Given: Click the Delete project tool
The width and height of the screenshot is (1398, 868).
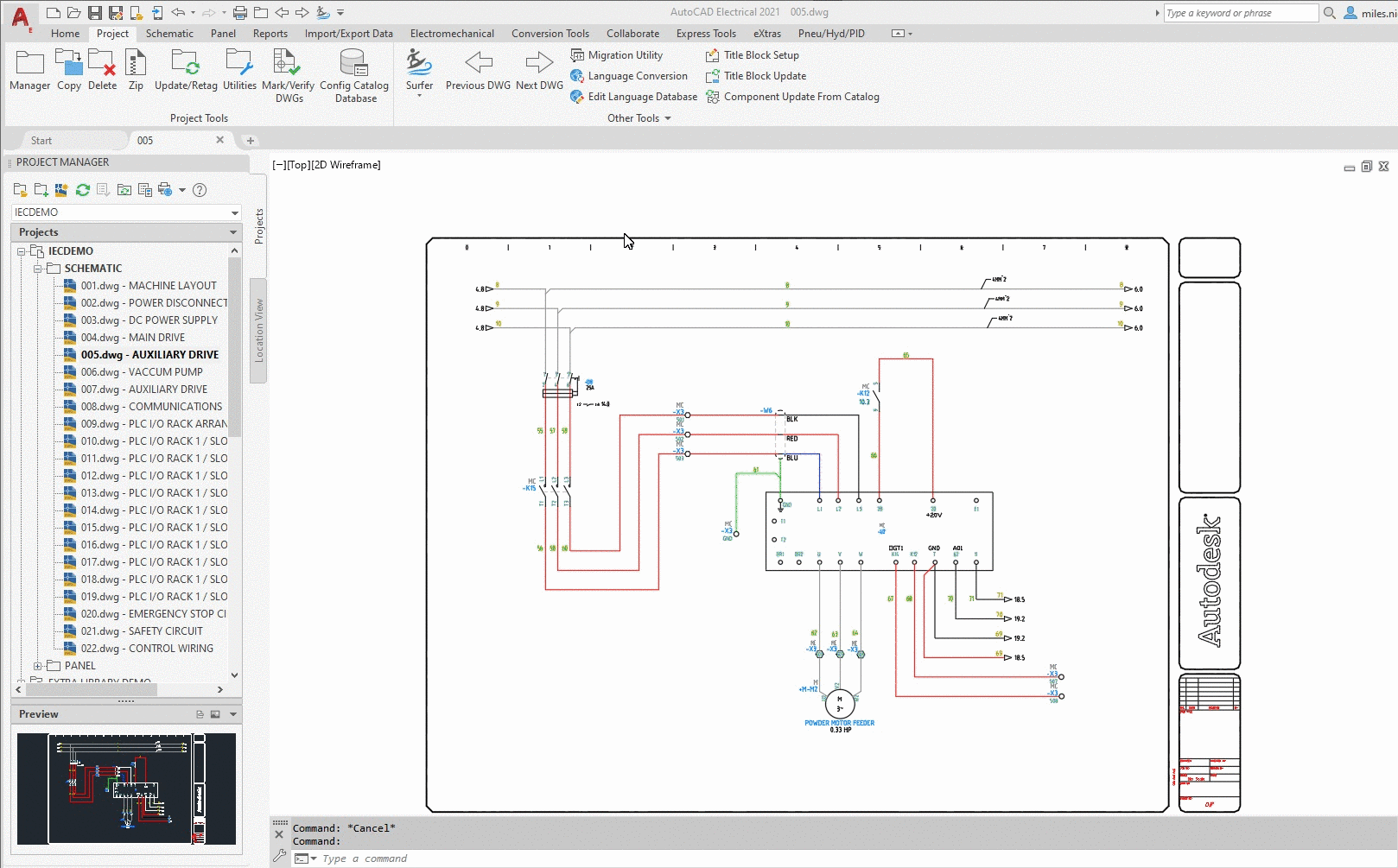Looking at the screenshot, I should (102, 69).
